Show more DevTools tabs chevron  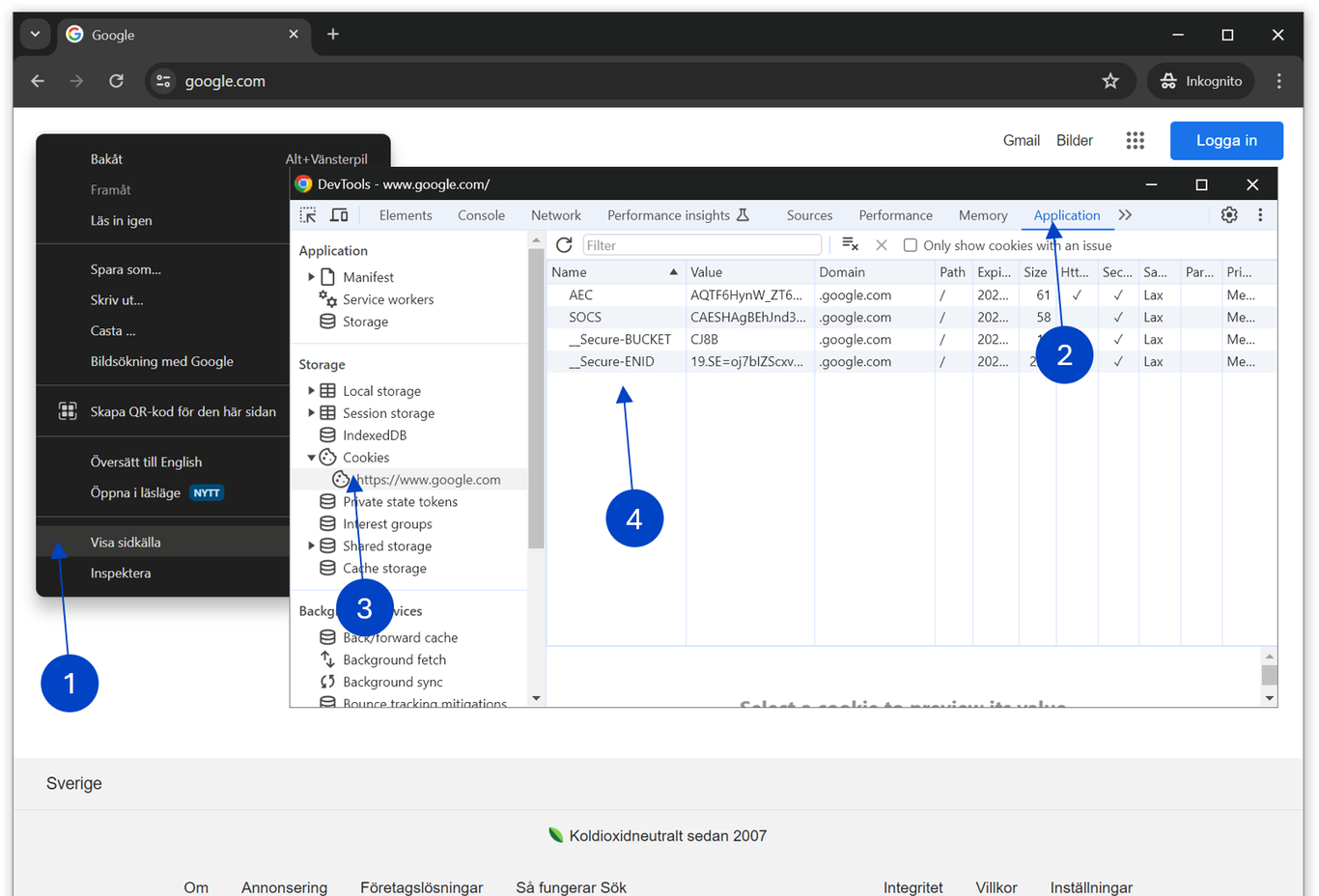(1125, 215)
